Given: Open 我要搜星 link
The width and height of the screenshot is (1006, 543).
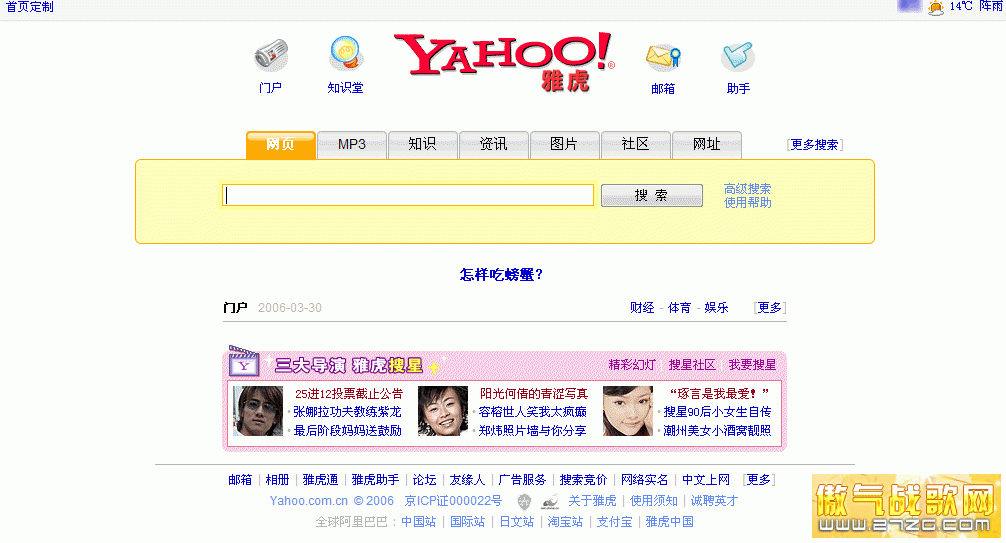Looking at the screenshot, I should 753,365.
